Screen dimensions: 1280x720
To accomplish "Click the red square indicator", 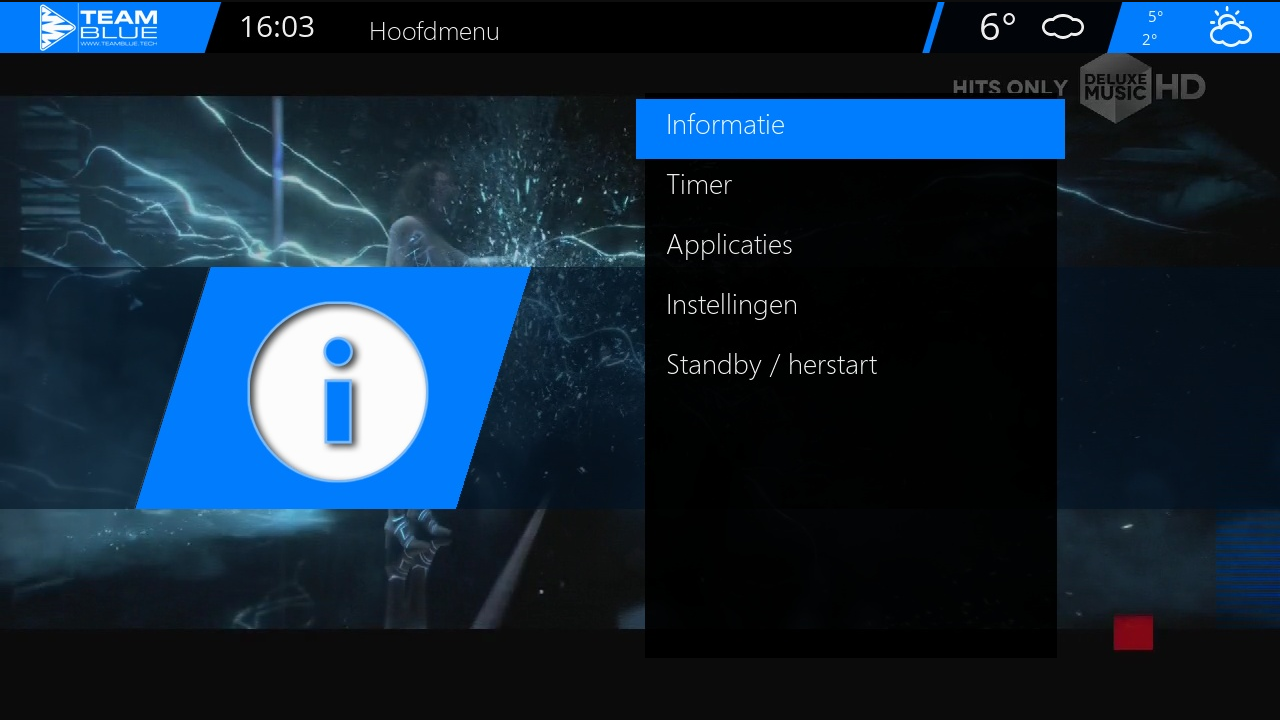I will tap(1133, 633).
